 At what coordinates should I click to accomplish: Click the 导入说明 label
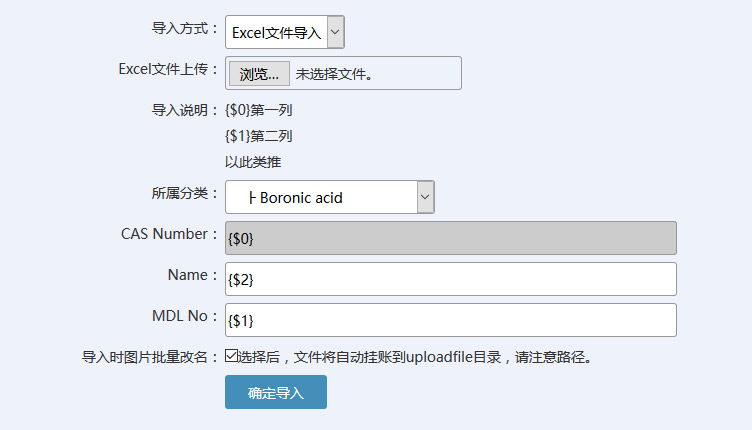point(184,110)
